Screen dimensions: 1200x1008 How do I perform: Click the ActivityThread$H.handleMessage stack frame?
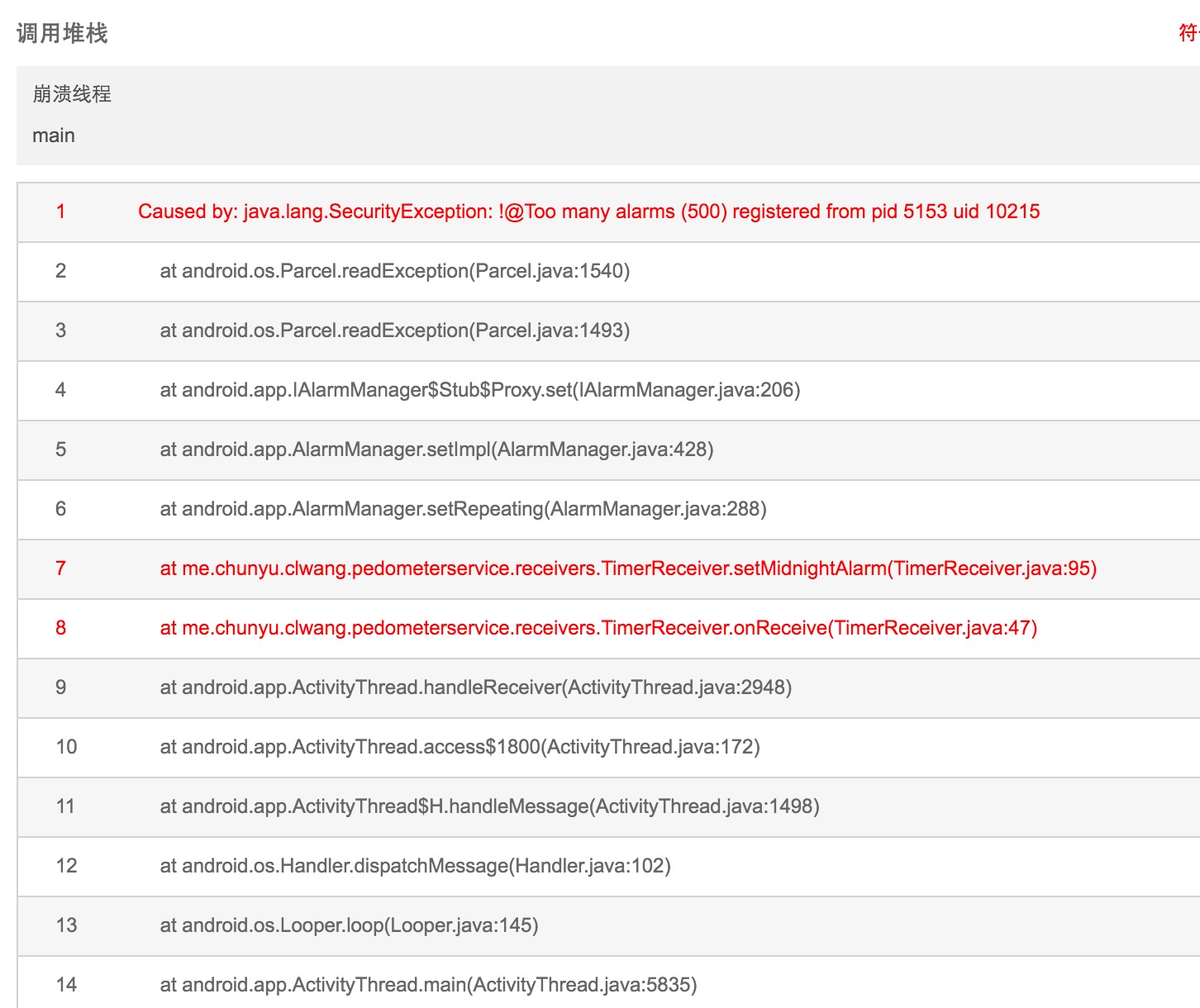coord(489,806)
